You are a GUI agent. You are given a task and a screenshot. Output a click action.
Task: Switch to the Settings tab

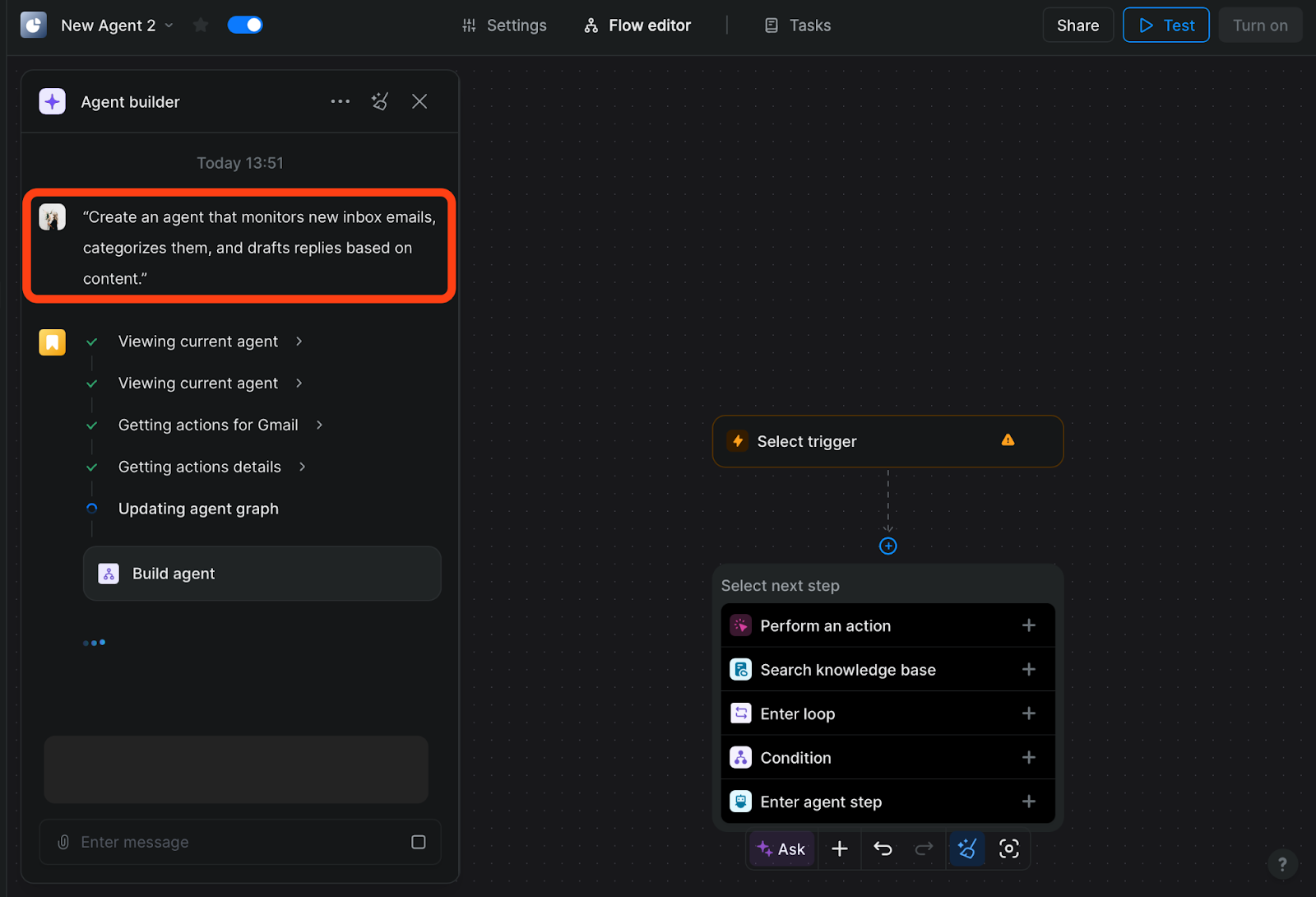504,26
